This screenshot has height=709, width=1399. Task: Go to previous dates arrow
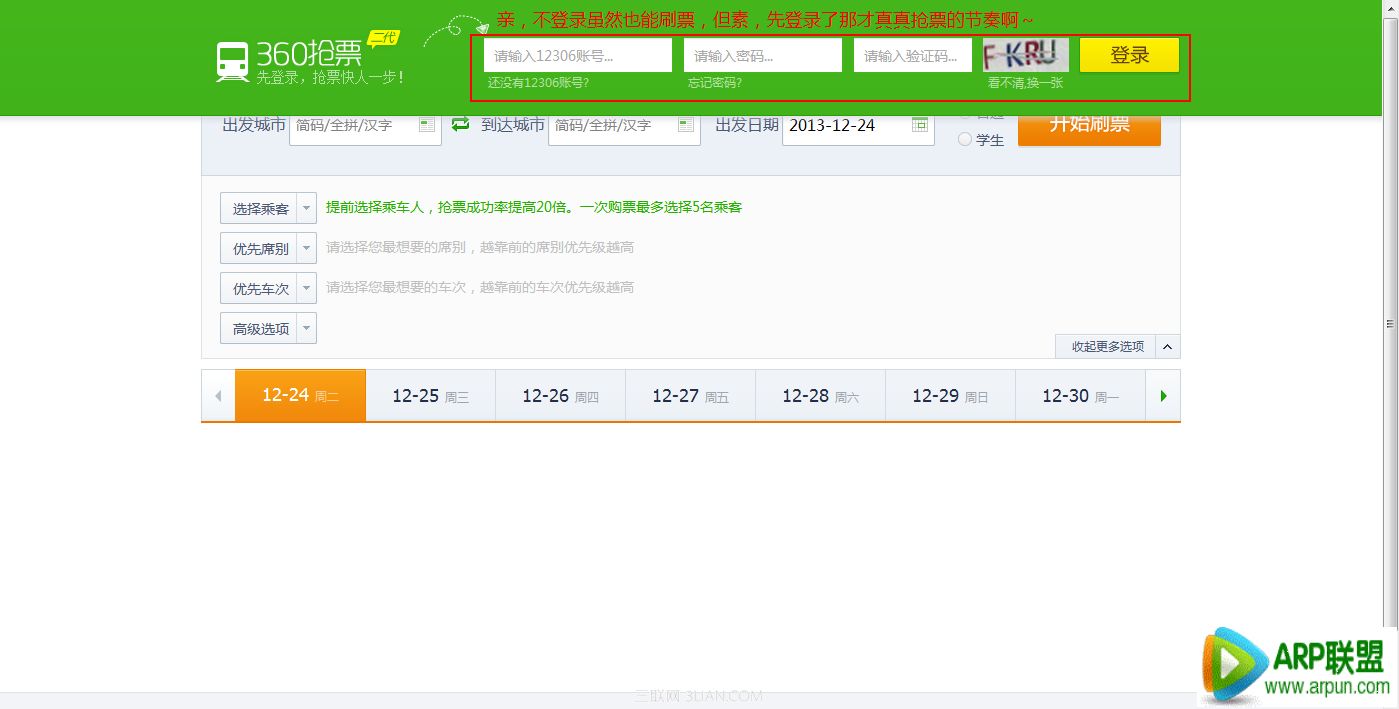point(218,396)
